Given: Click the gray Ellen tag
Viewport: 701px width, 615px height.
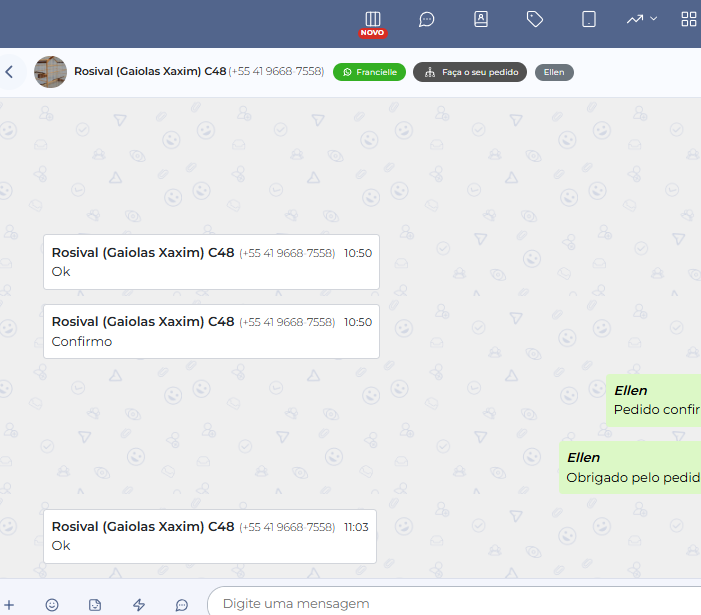Looking at the screenshot, I should (x=554, y=72).
